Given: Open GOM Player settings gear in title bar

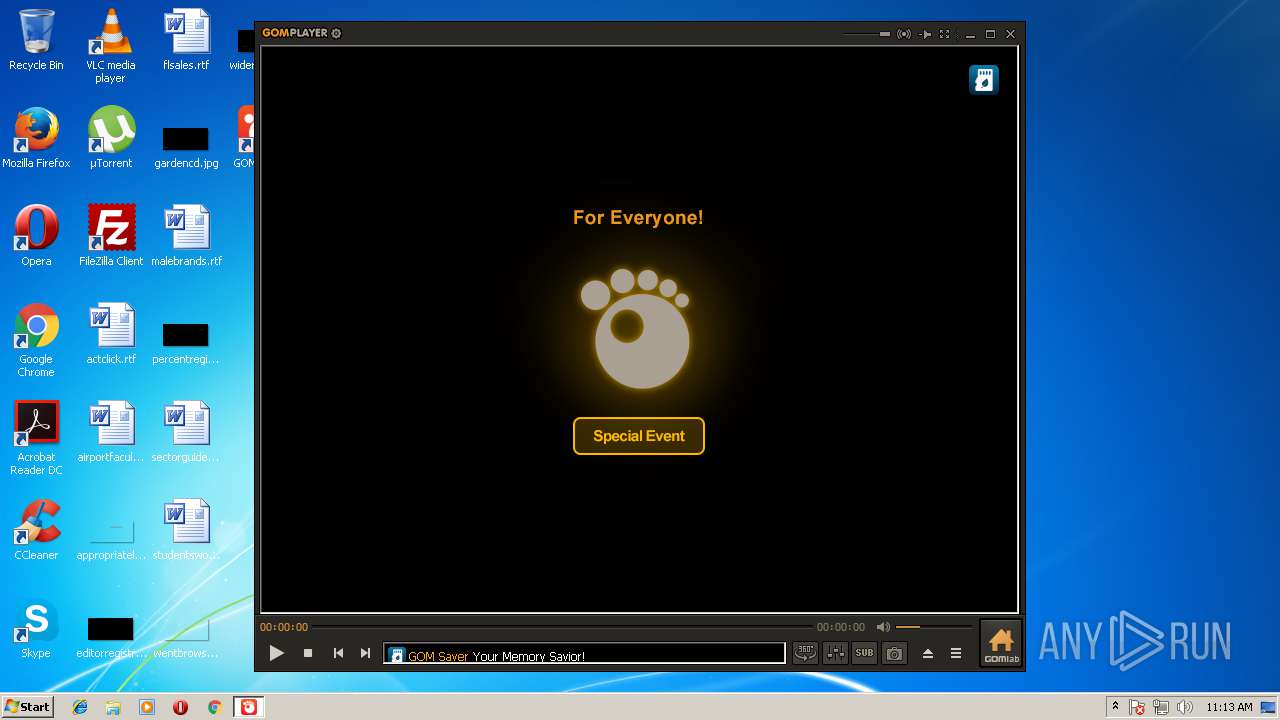Looking at the screenshot, I should 336,33.
